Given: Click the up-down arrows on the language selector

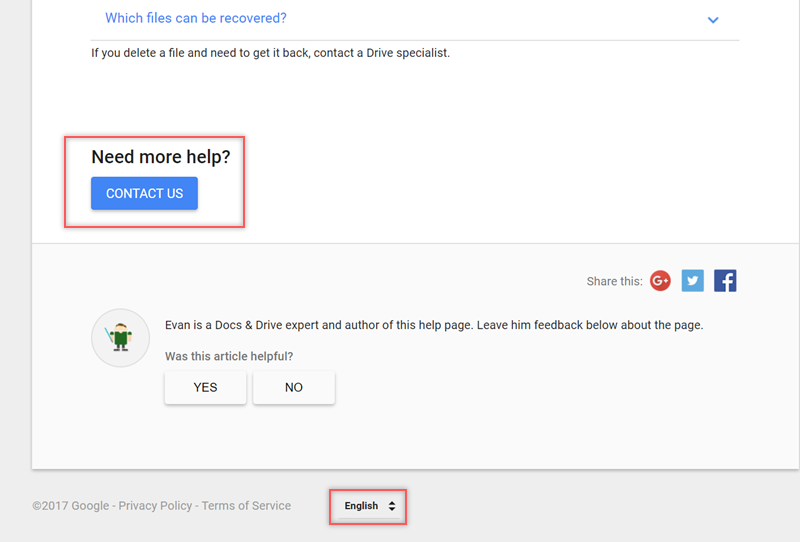Looking at the screenshot, I should (x=392, y=506).
